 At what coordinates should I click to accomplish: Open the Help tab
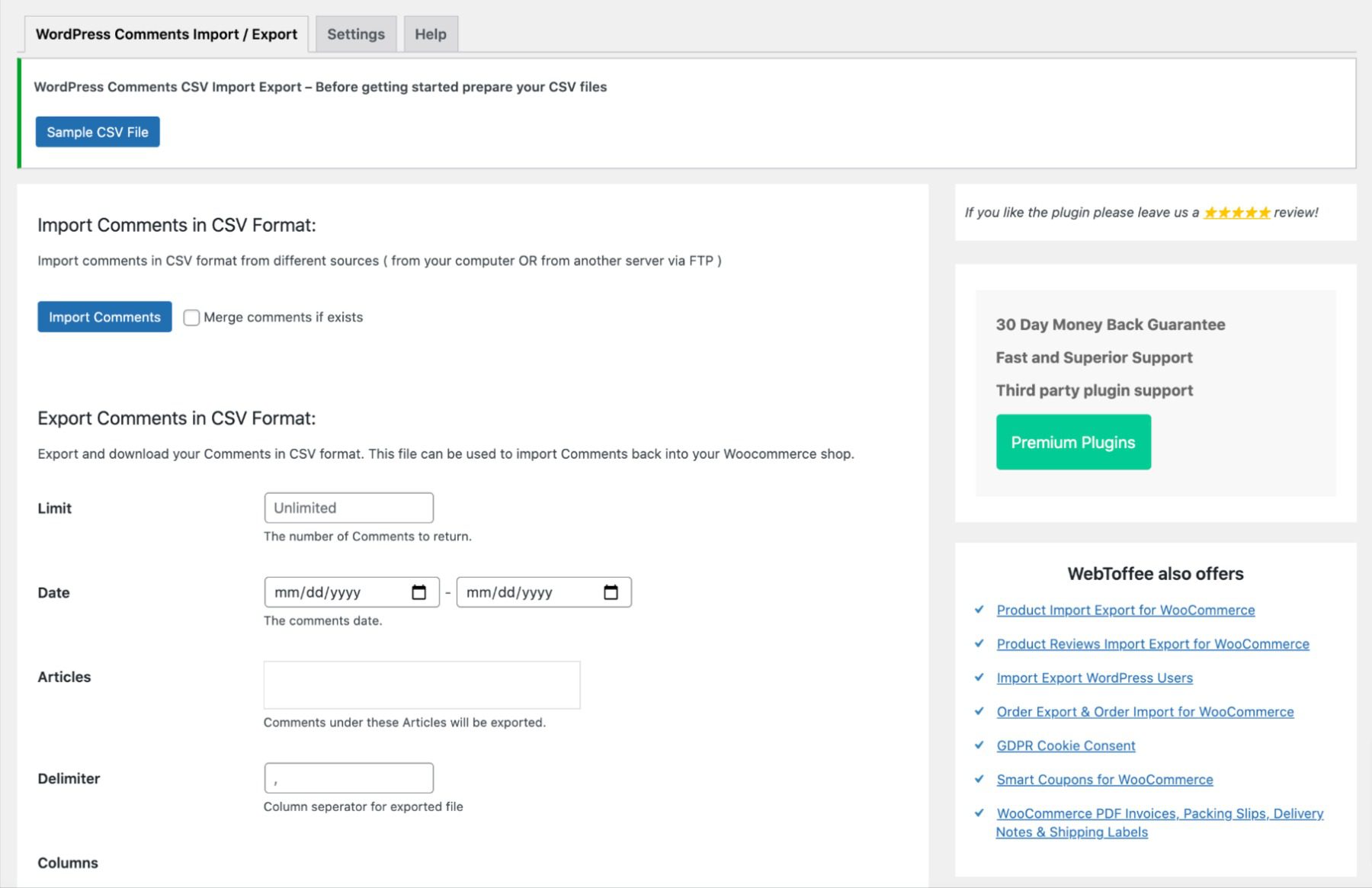point(430,34)
